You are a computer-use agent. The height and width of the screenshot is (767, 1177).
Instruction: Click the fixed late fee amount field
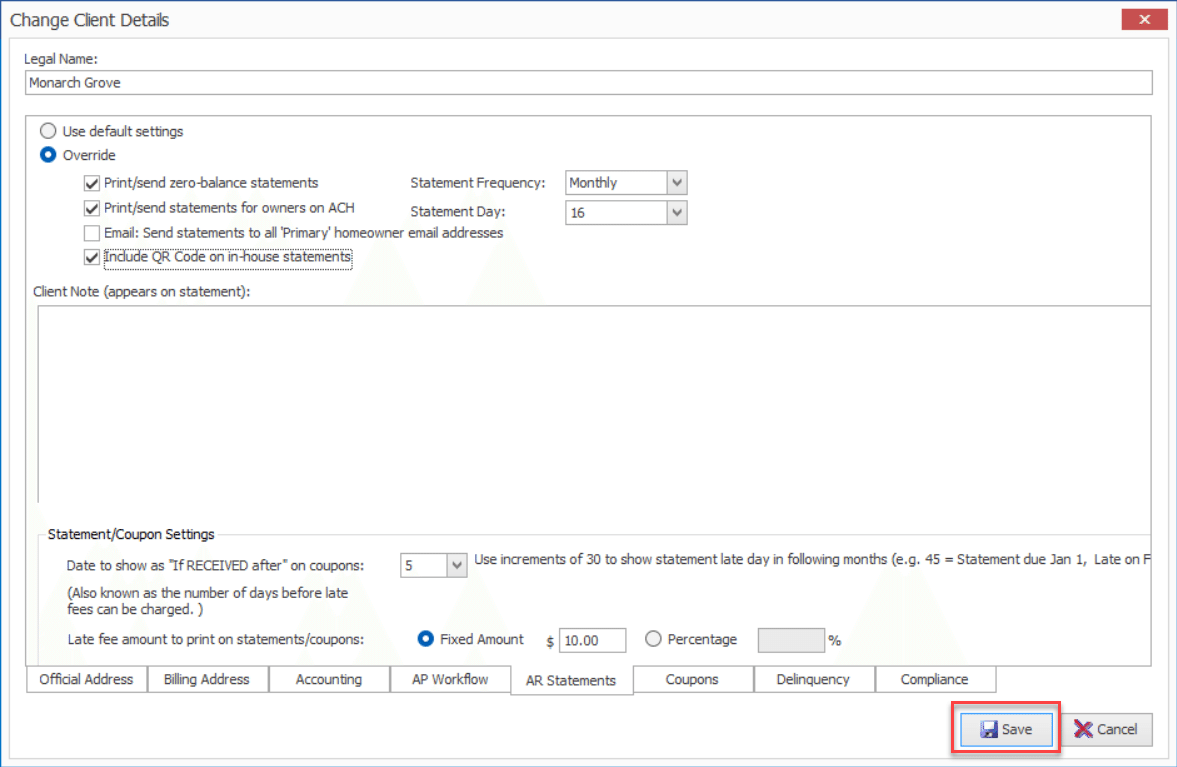[x=592, y=640]
